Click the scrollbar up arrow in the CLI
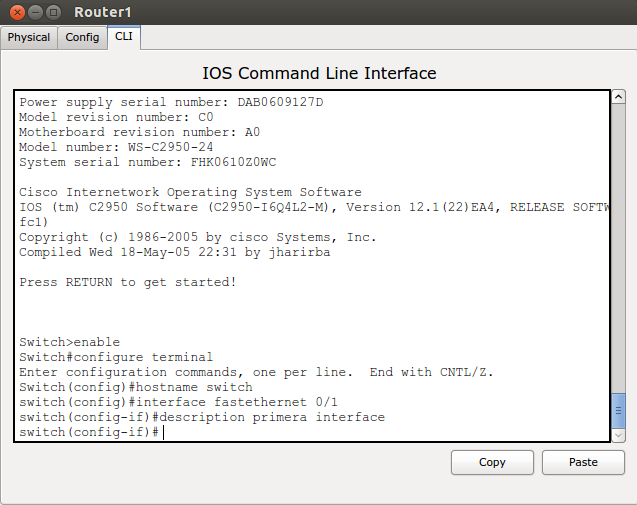The image size is (637, 505). tap(619, 97)
